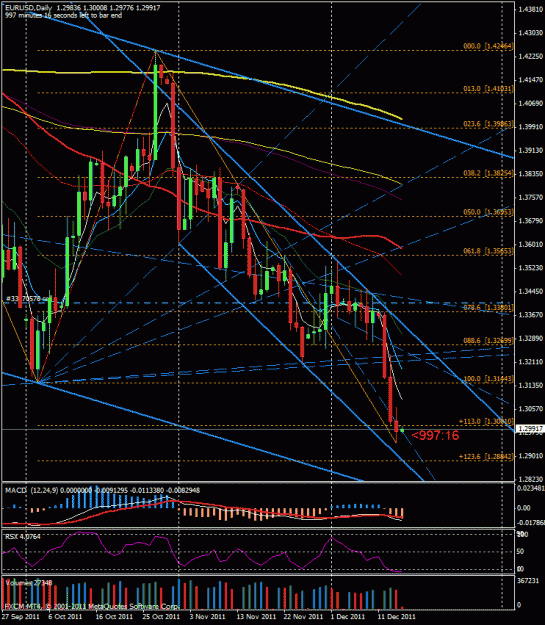Click the 1.41470 price axis value
545x625 pixels.
click(530, 80)
